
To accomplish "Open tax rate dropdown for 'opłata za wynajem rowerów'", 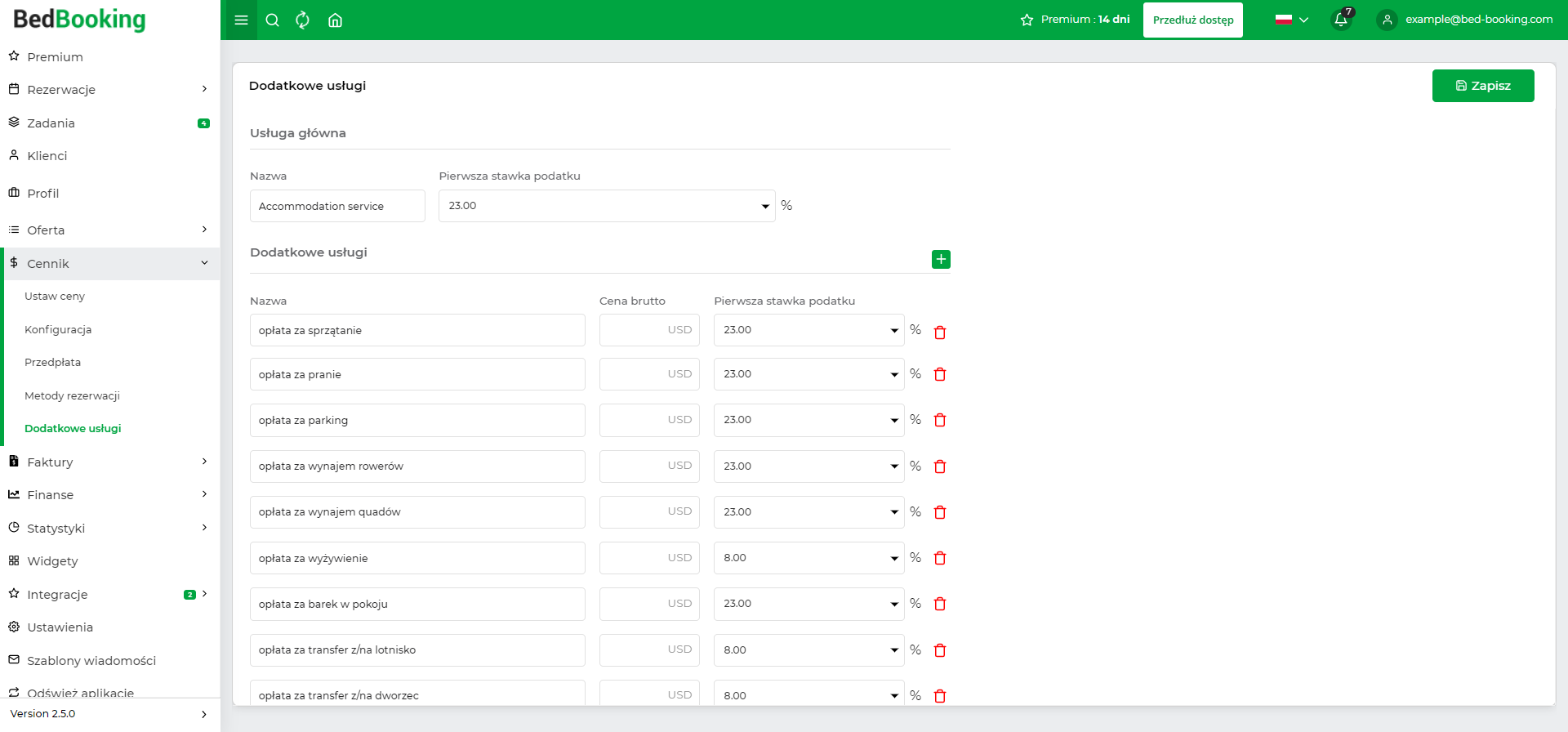I will [x=808, y=466].
